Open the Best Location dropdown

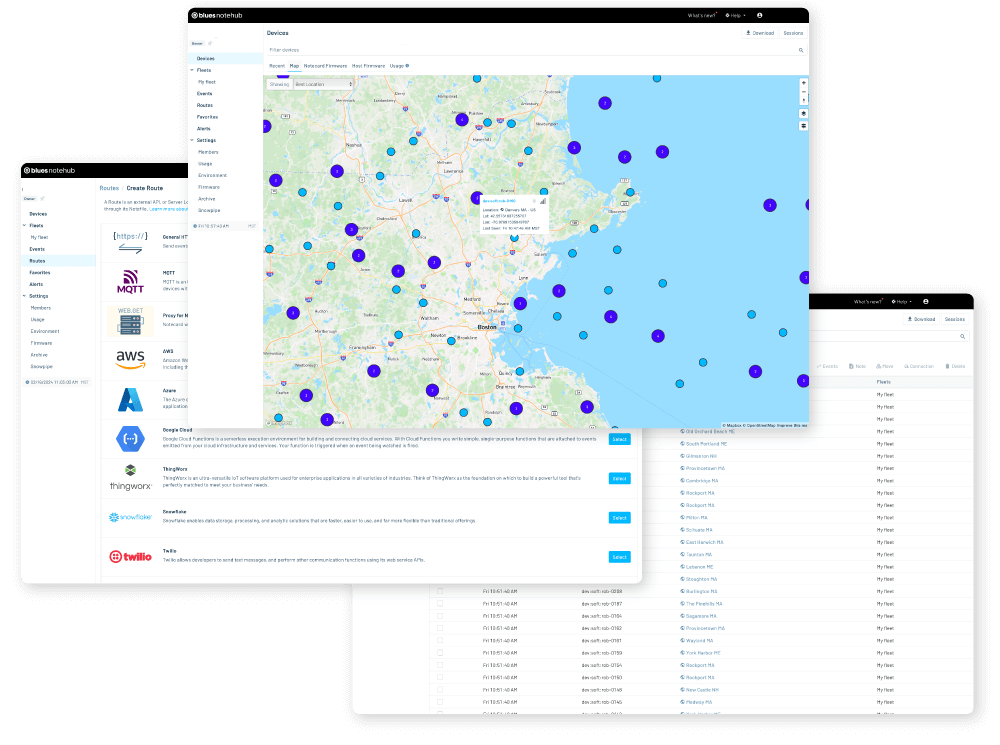[323, 84]
